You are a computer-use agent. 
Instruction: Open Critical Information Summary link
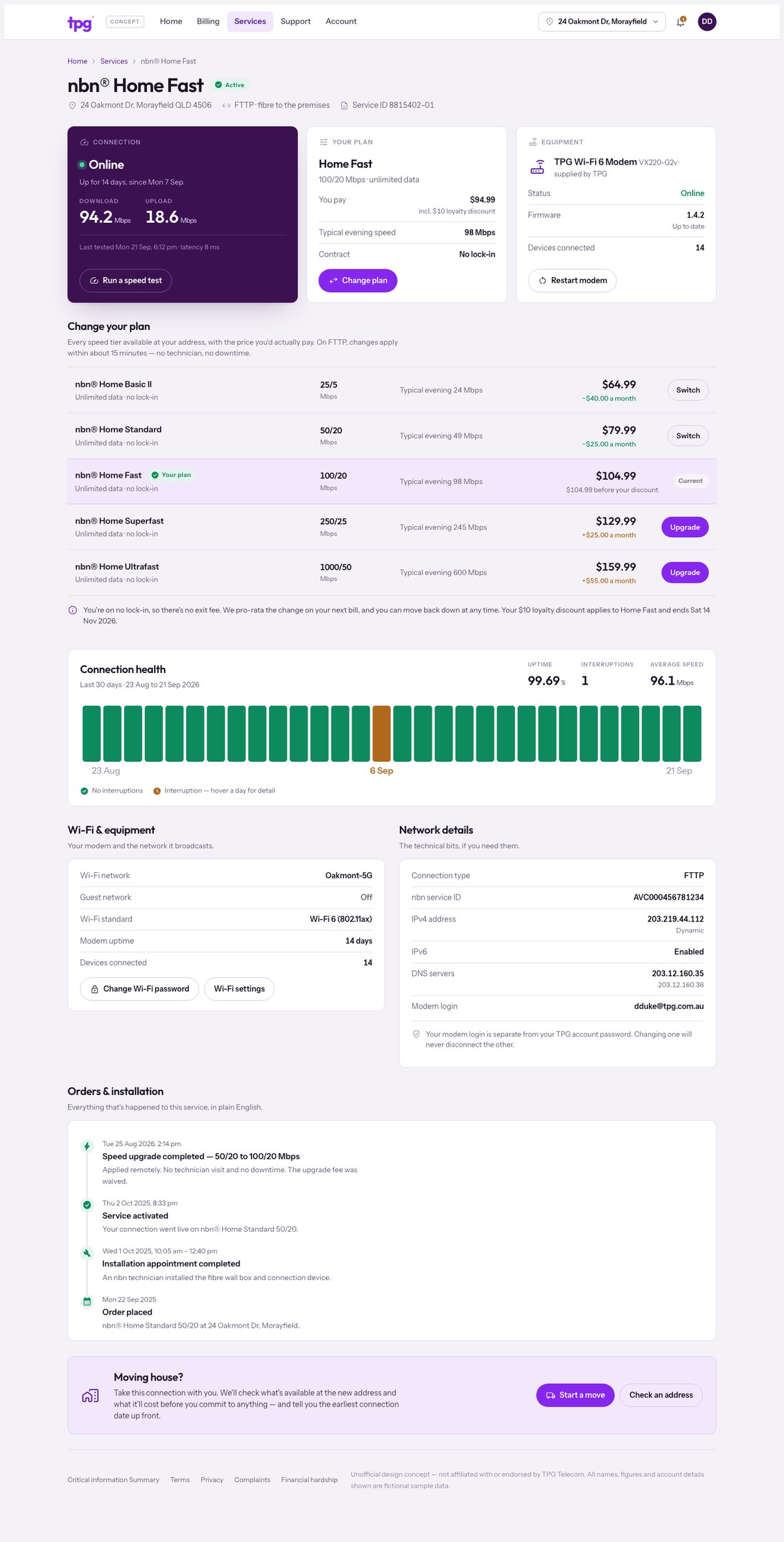(113, 1480)
